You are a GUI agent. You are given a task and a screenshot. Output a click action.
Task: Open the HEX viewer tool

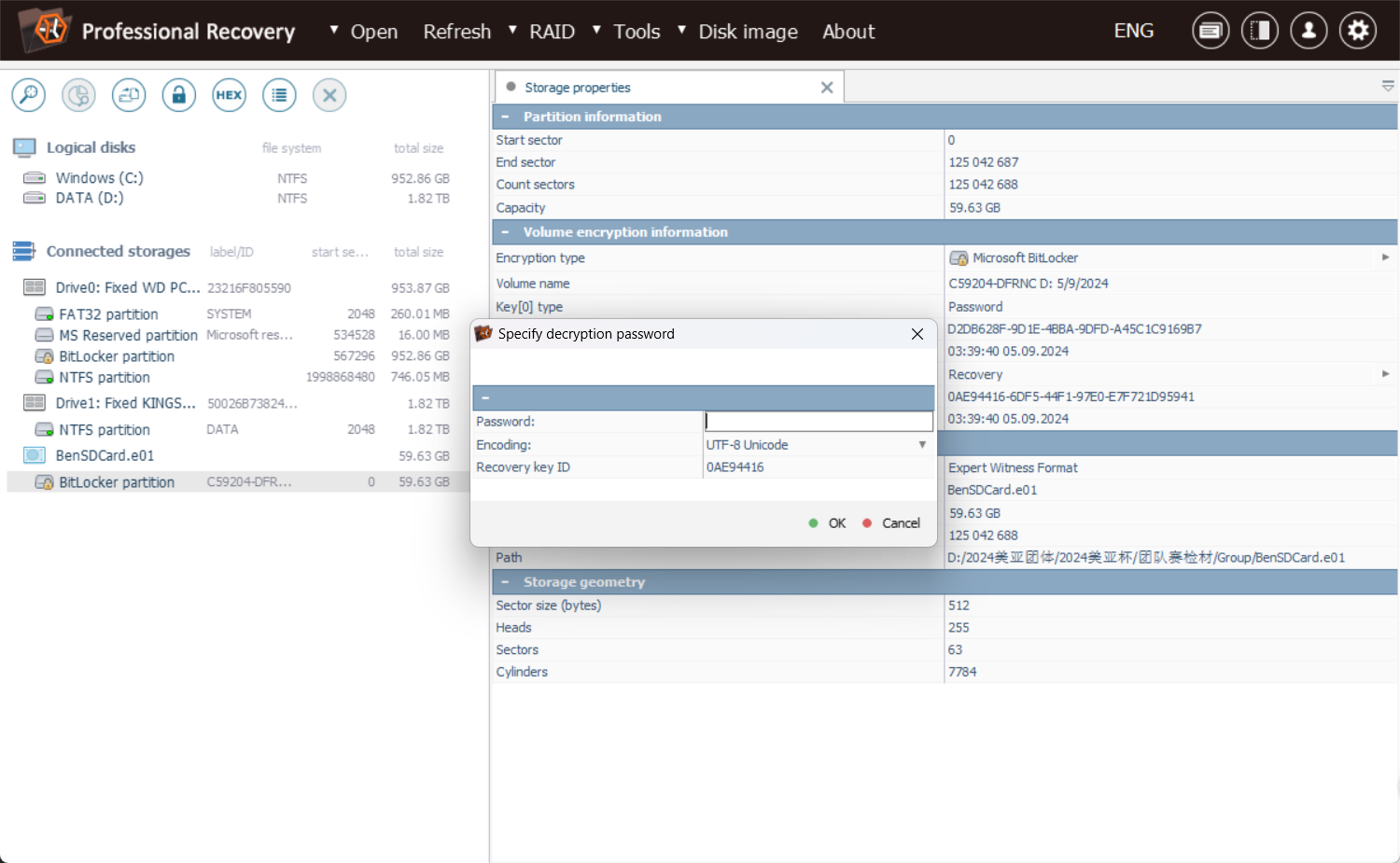pyautogui.click(x=229, y=95)
